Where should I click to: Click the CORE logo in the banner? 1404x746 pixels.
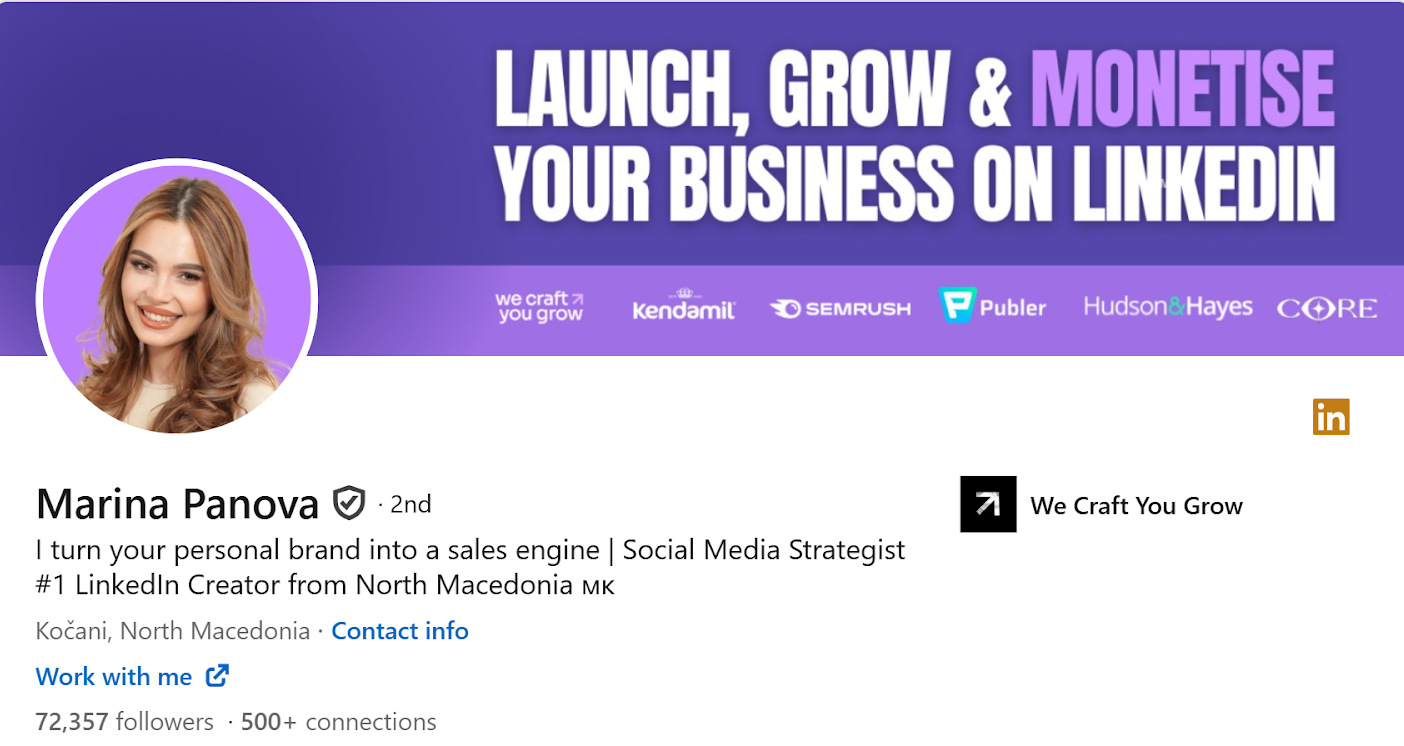click(x=1326, y=309)
